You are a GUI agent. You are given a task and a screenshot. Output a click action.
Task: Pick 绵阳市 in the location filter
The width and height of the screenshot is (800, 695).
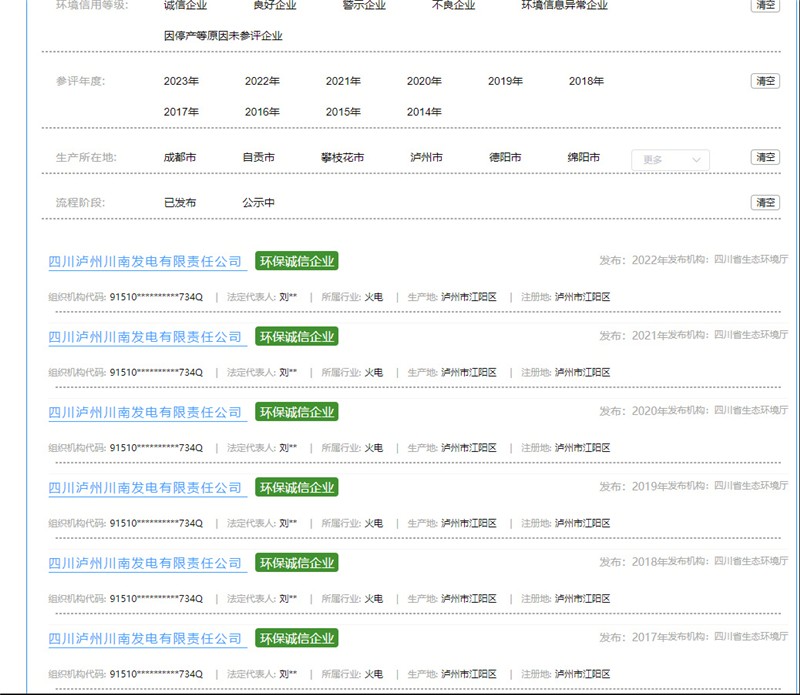(584, 158)
